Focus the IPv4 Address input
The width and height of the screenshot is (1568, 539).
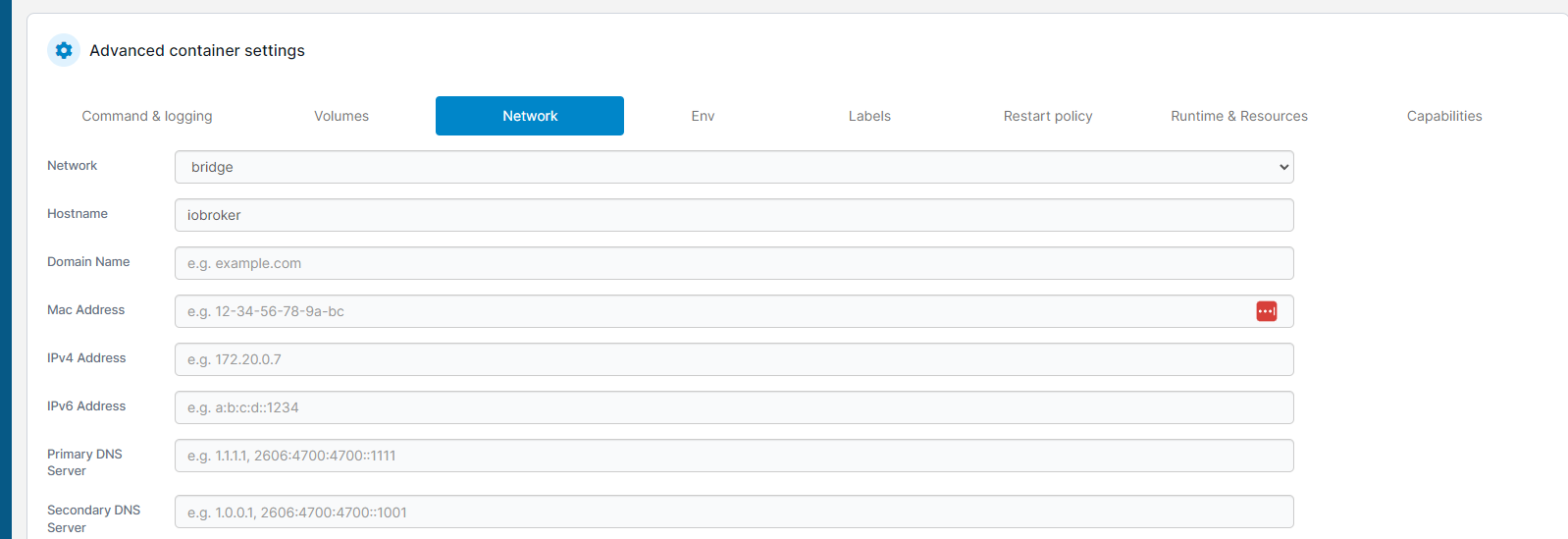734,359
